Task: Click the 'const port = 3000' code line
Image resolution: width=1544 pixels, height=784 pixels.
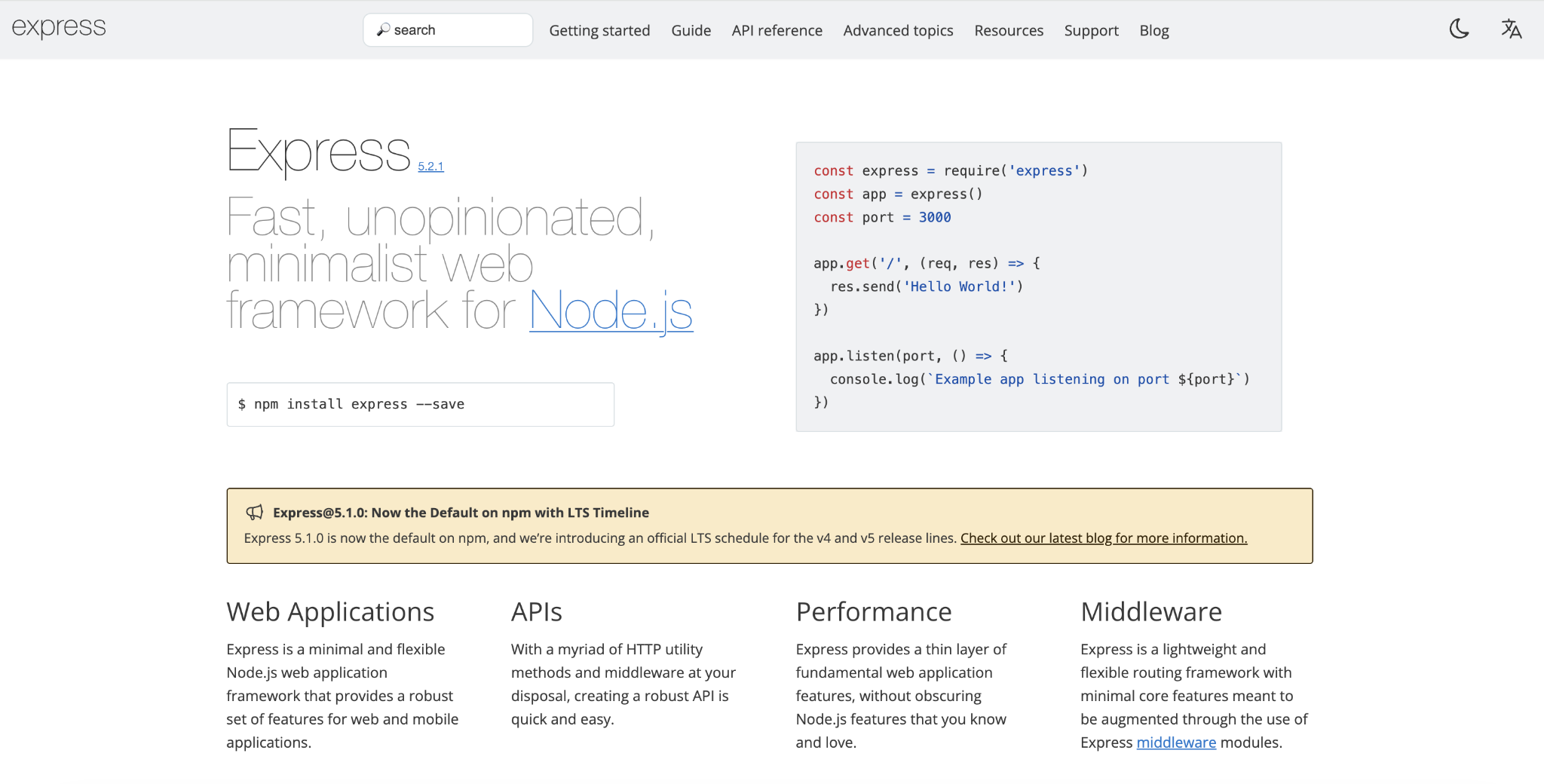Action: coord(882,217)
